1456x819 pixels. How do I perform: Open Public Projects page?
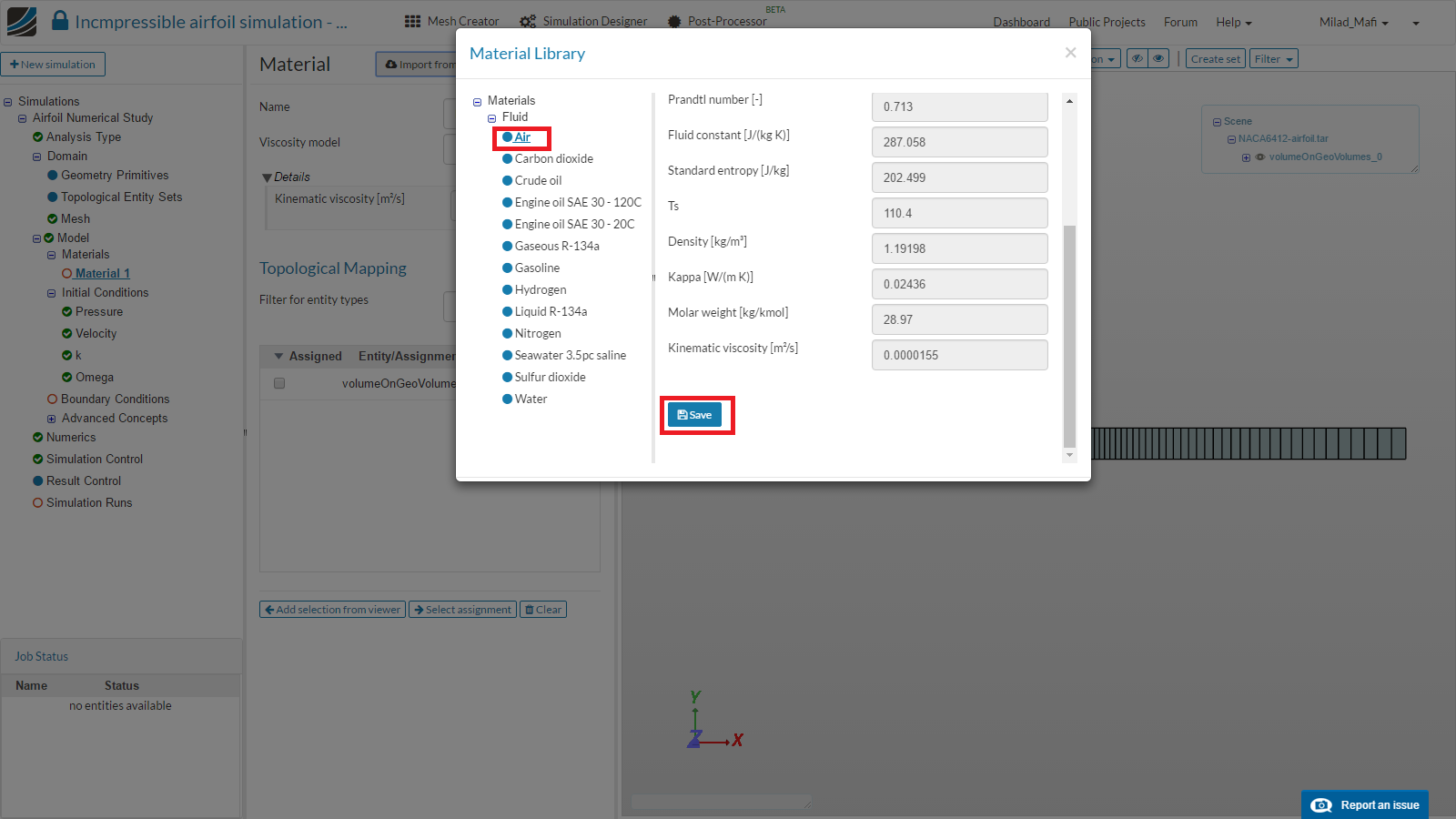click(1107, 22)
